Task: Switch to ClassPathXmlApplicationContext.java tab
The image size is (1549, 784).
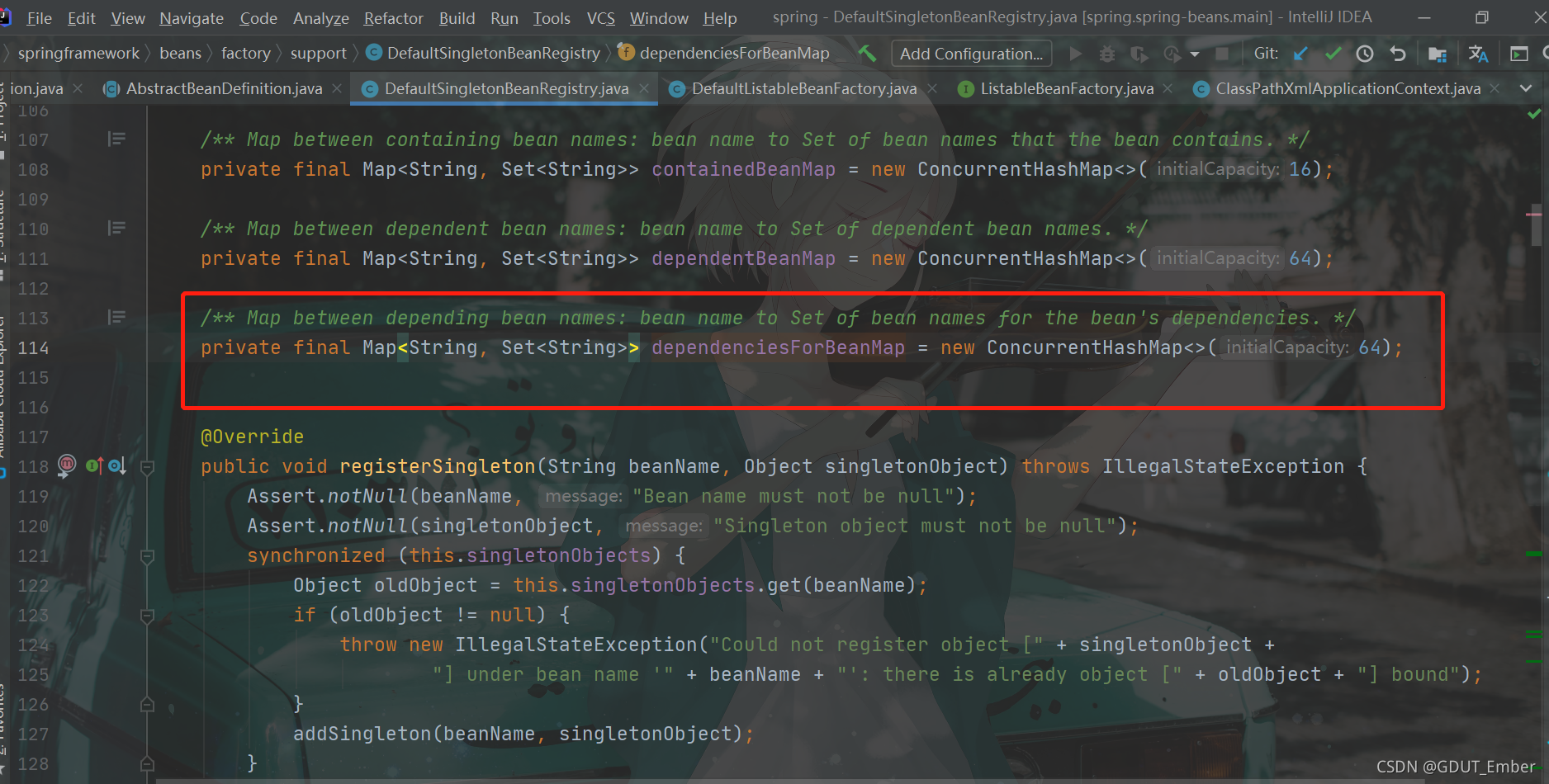Action: [x=1348, y=88]
